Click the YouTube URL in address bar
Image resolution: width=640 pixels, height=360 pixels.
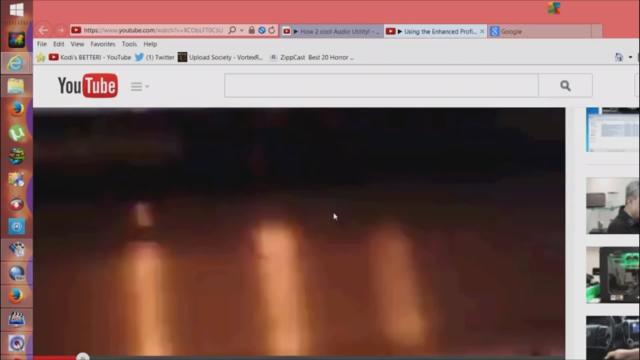(x=153, y=31)
